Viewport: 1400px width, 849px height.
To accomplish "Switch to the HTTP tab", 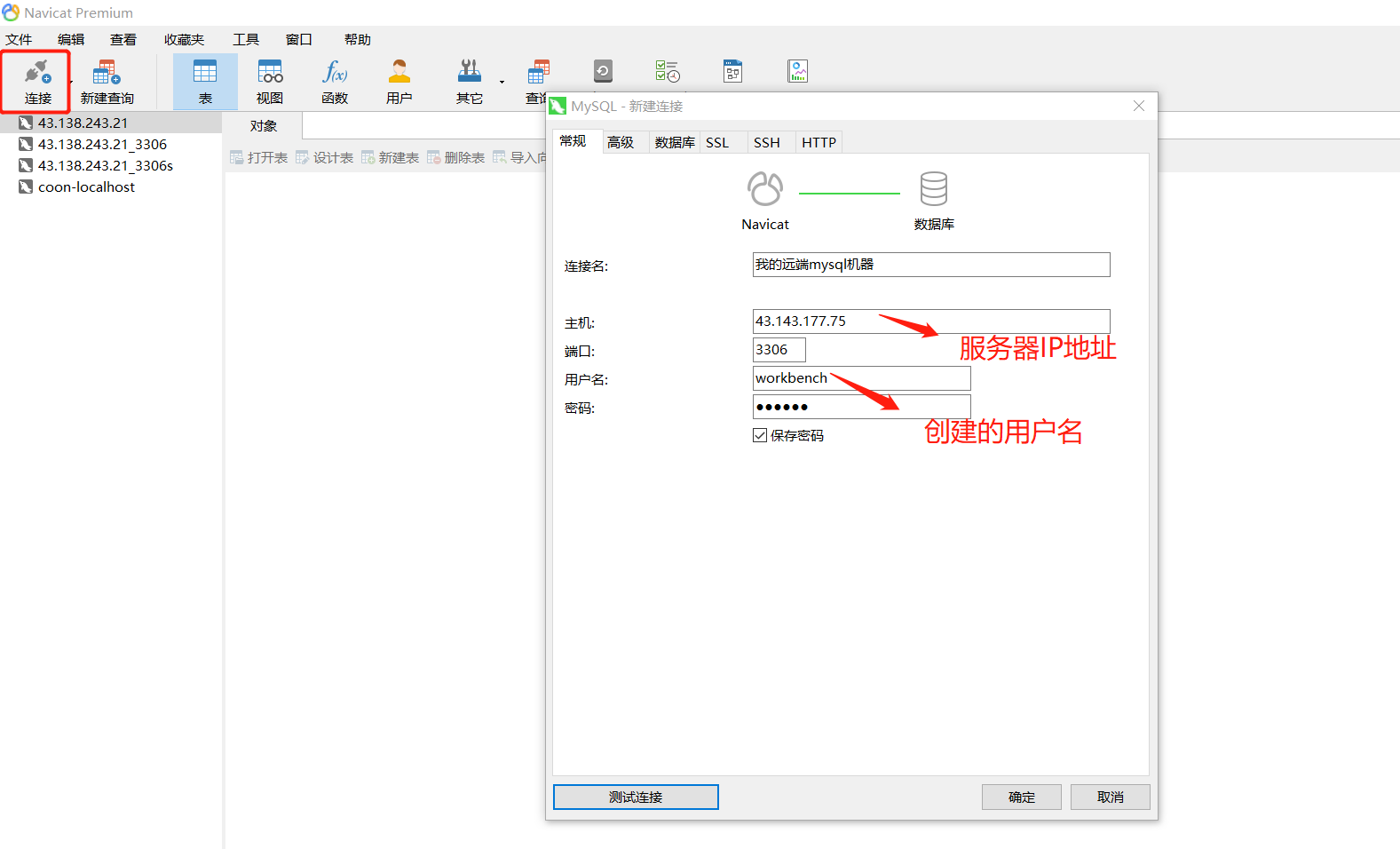I will pyautogui.click(x=819, y=142).
